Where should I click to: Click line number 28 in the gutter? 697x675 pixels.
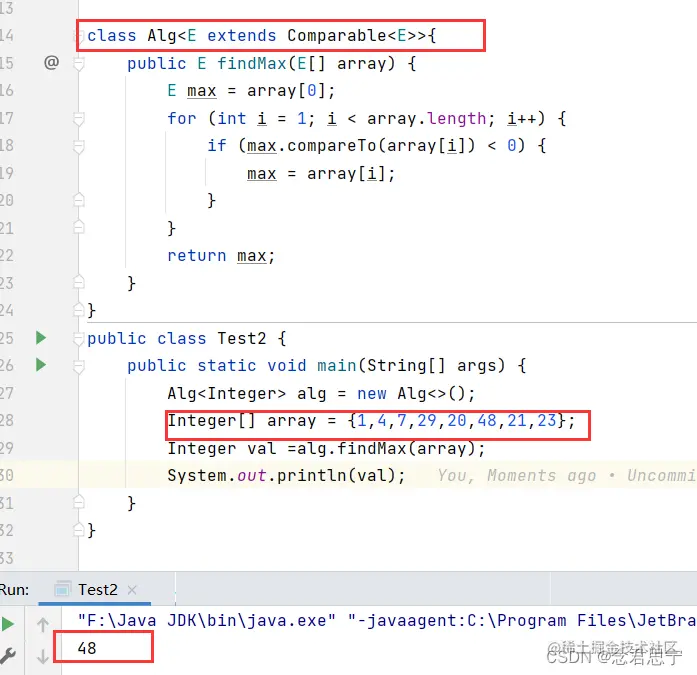tap(7, 420)
